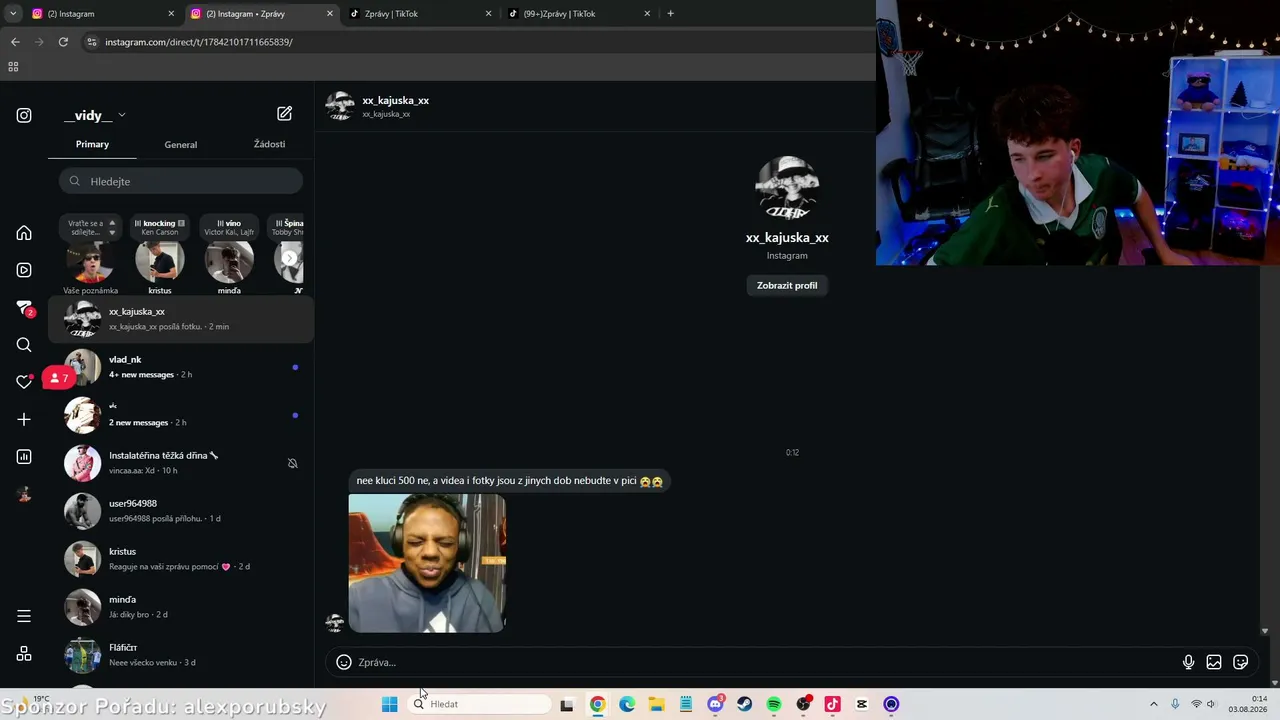Screen dimensions: 1280x720
Task: Go back in browser history
Action: (15, 42)
